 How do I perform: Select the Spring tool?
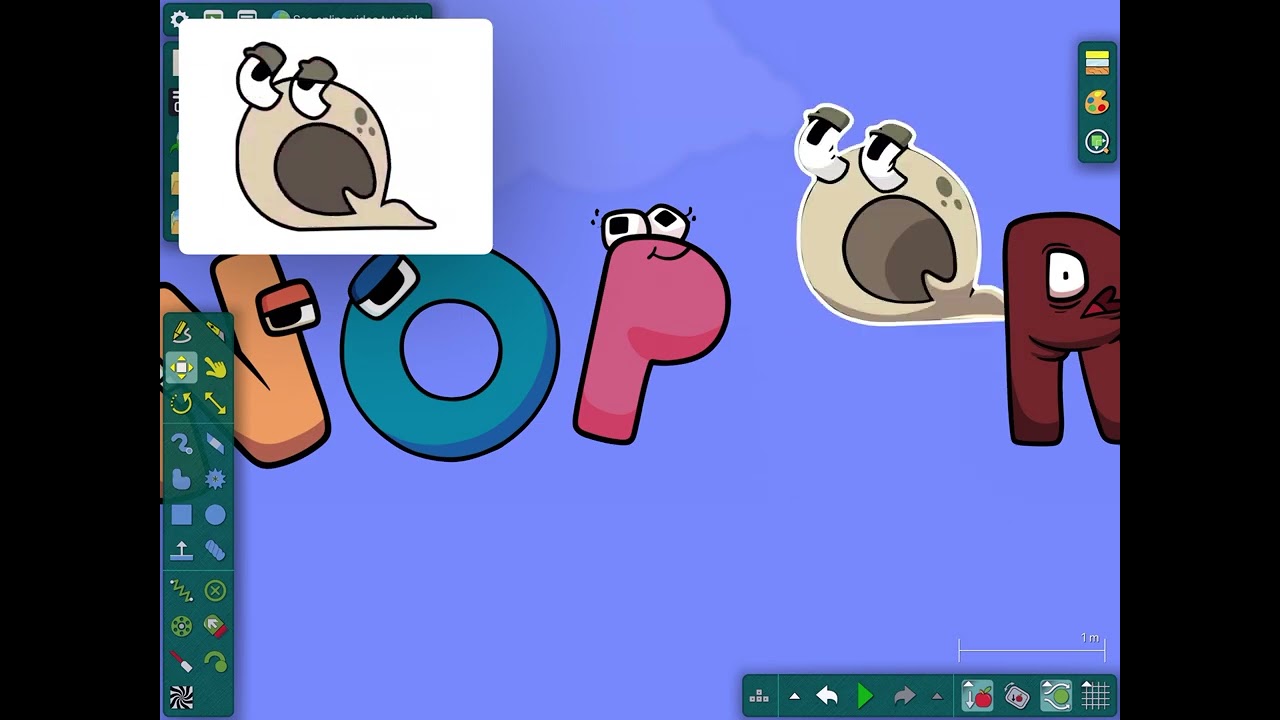pyautogui.click(x=181, y=591)
